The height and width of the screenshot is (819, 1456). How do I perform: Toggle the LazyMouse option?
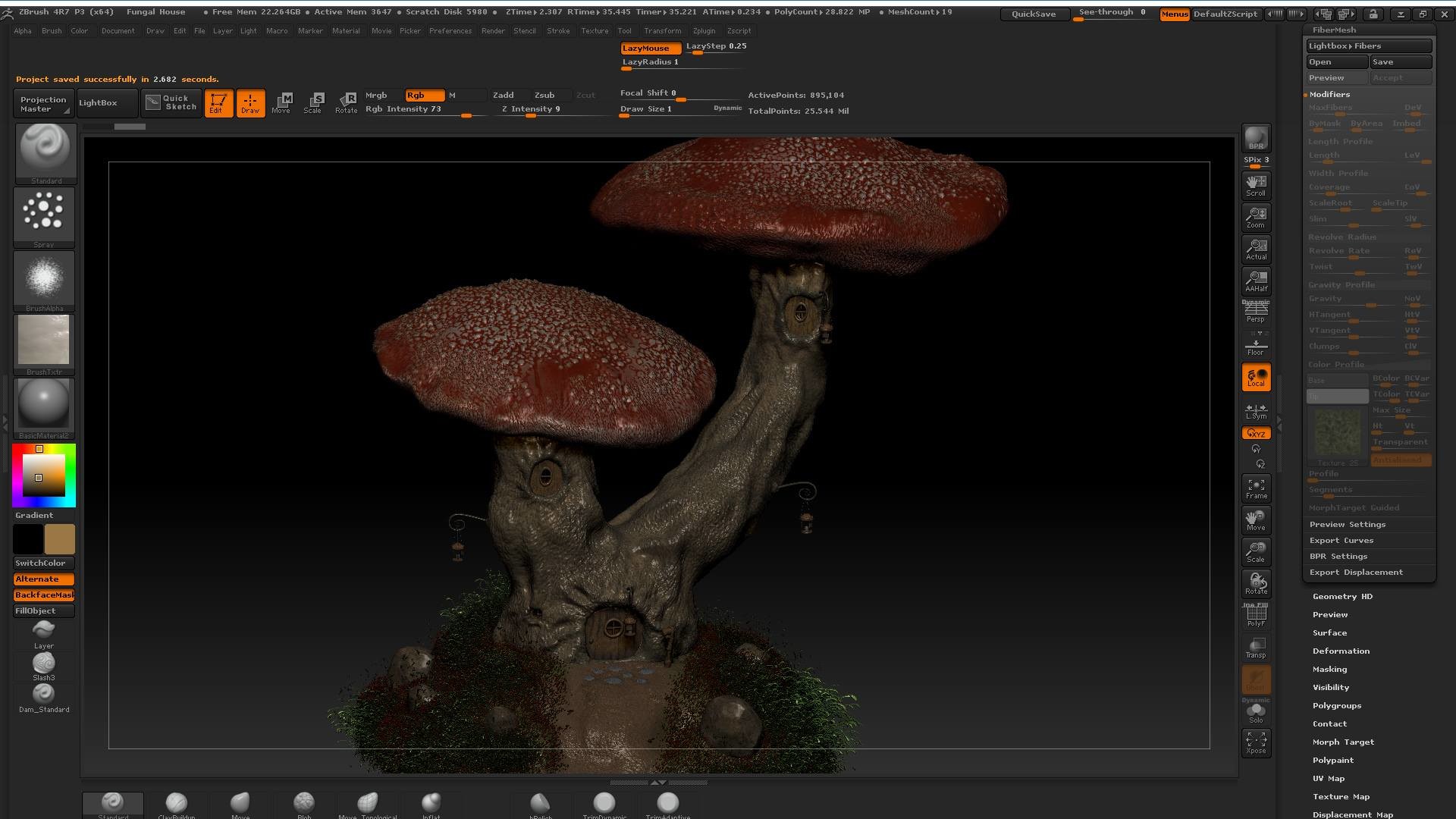(650, 49)
